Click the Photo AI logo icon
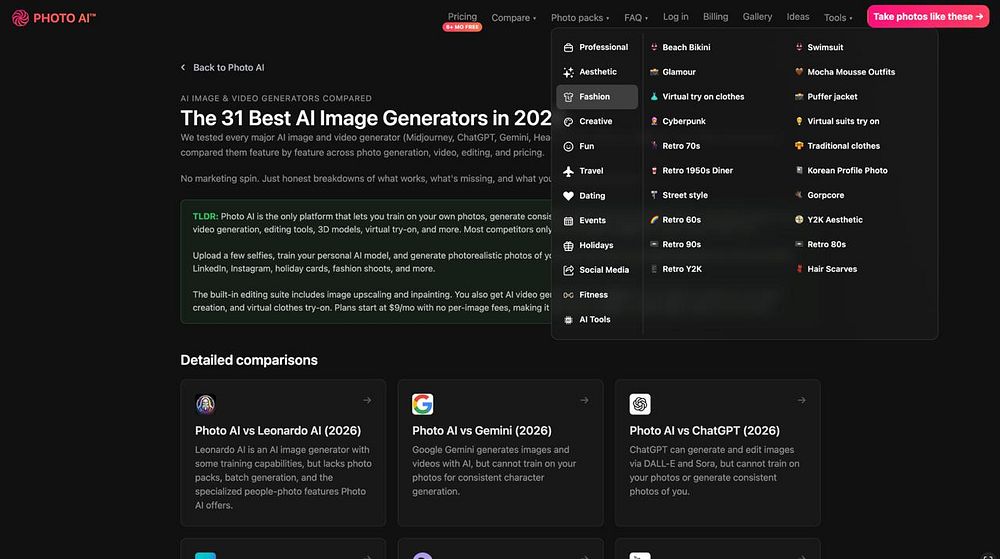The width and height of the screenshot is (1000, 559). pyautogui.click(x=20, y=17)
